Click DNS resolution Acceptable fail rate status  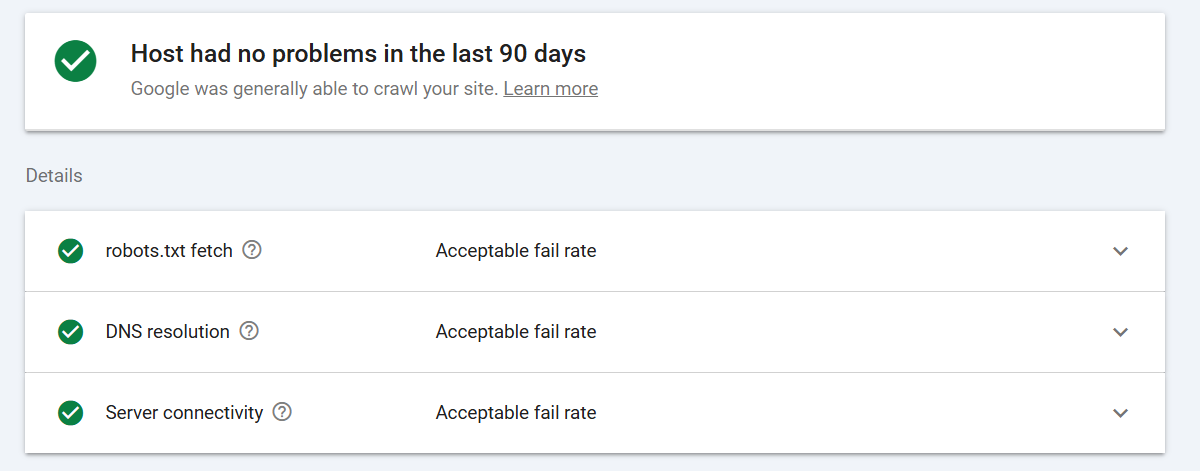(516, 331)
